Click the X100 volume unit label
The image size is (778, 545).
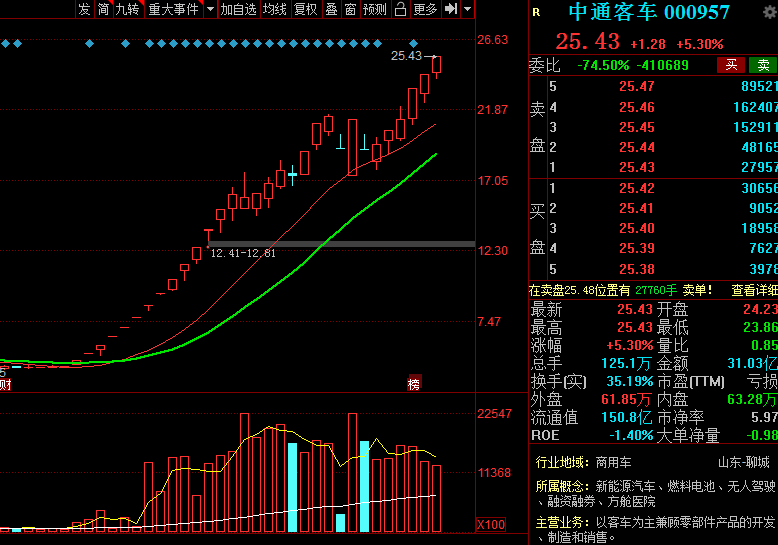click(x=491, y=525)
